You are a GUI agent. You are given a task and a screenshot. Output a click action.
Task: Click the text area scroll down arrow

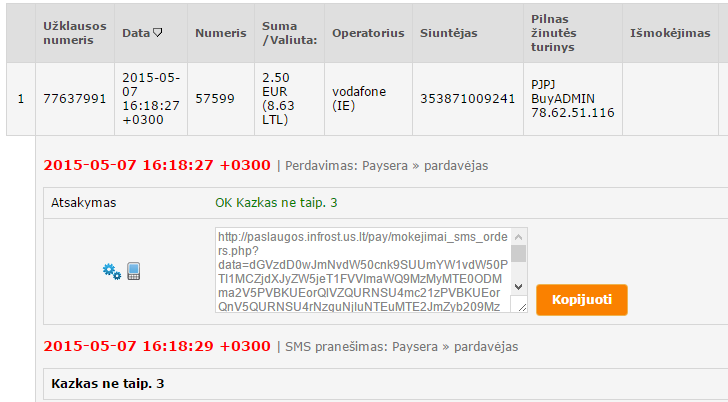click(x=519, y=286)
